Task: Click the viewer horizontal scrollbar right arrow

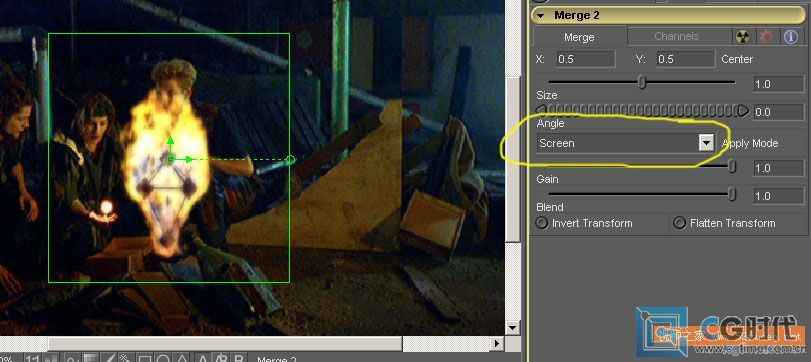Action: (x=498, y=343)
